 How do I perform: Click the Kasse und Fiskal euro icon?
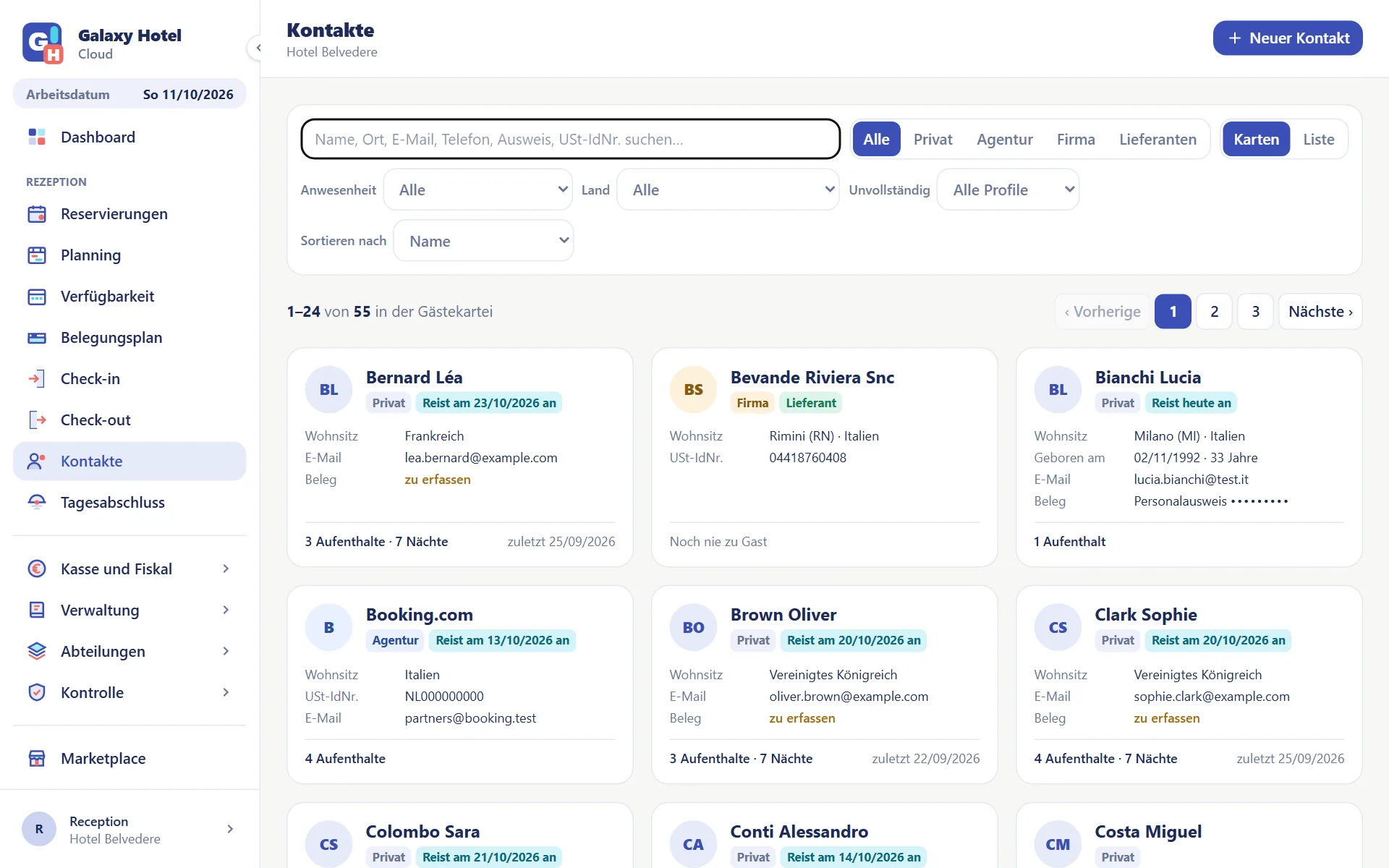(x=37, y=569)
